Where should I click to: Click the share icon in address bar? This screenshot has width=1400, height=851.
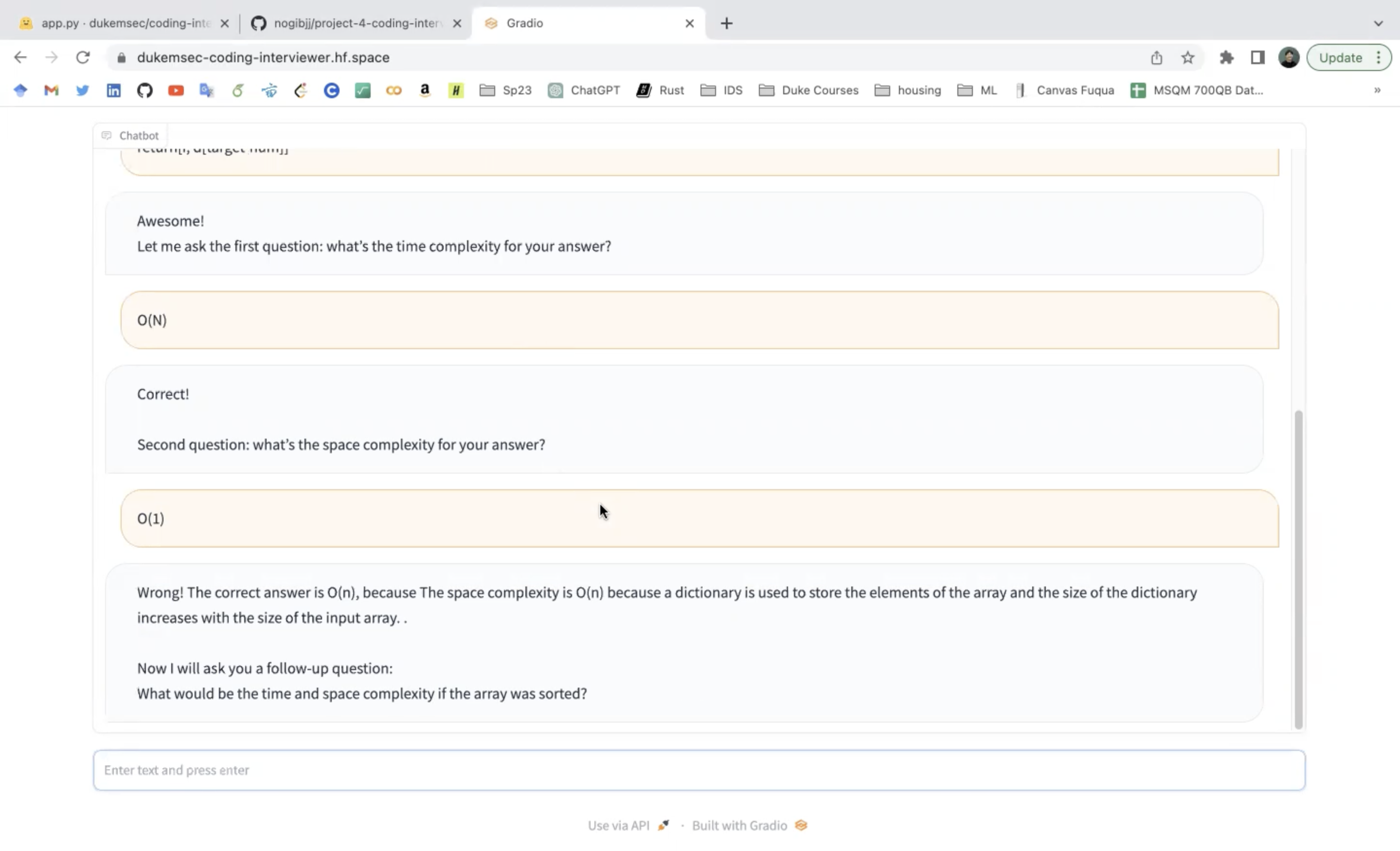pyautogui.click(x=1157, y=57)
